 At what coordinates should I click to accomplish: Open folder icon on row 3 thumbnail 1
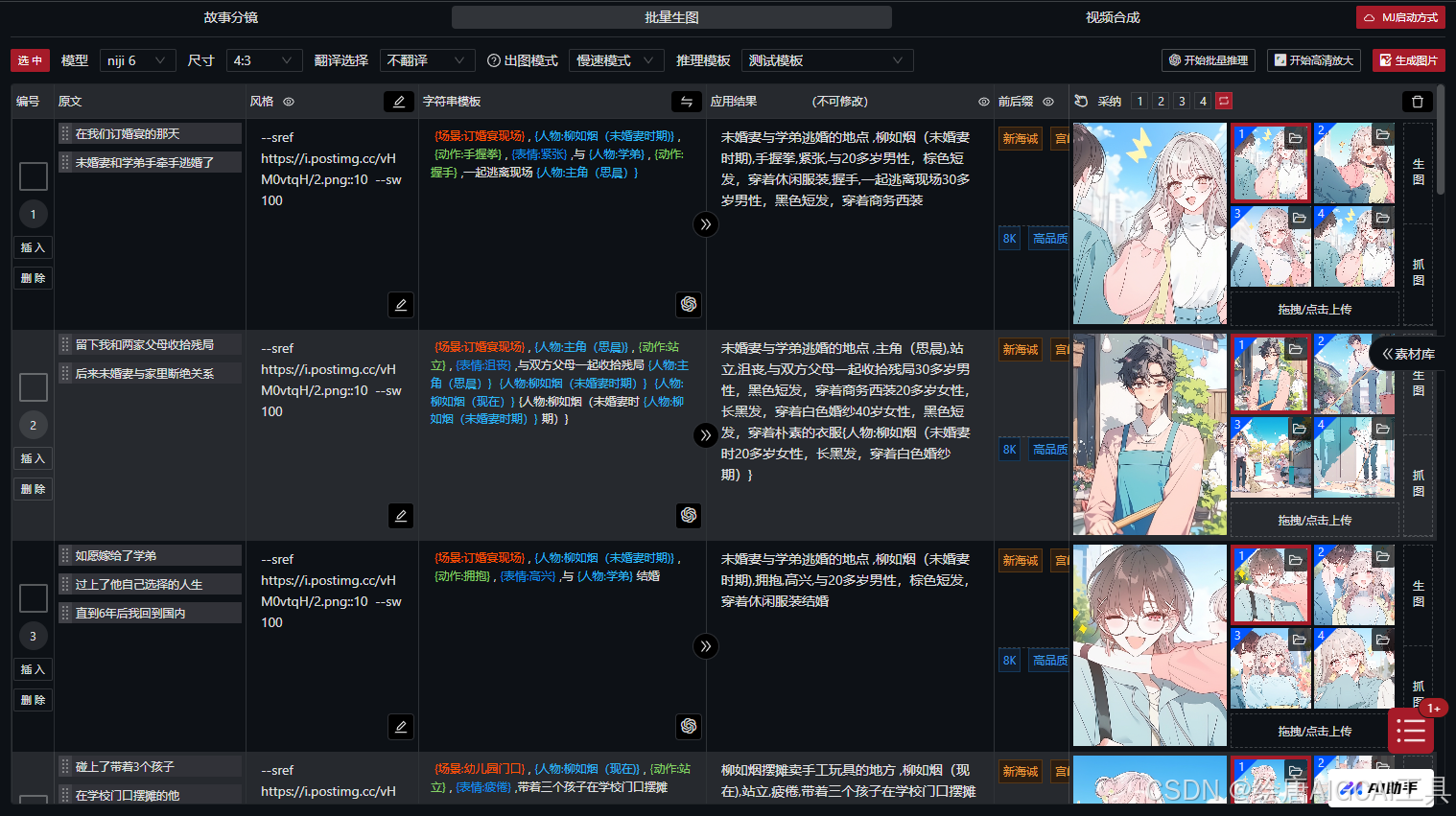[1296, 559]
